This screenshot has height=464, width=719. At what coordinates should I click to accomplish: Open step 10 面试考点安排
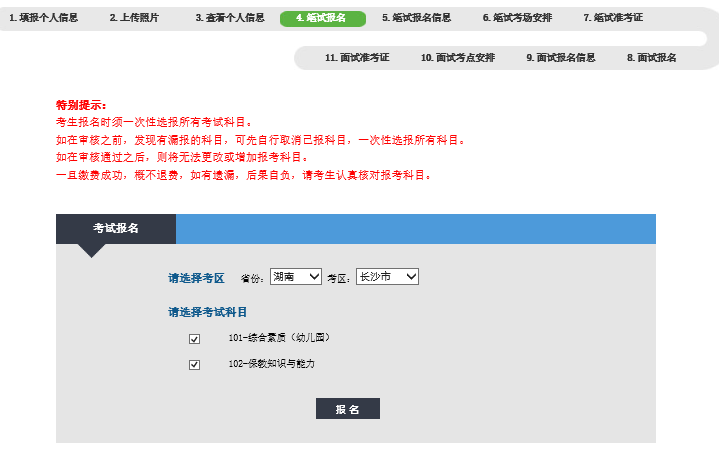[x=457, y=58]
